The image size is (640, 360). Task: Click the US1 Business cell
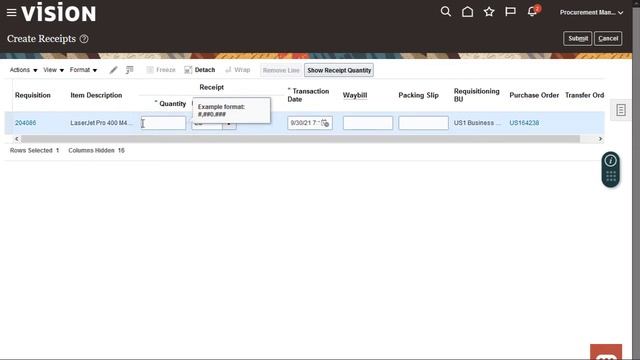477,123
